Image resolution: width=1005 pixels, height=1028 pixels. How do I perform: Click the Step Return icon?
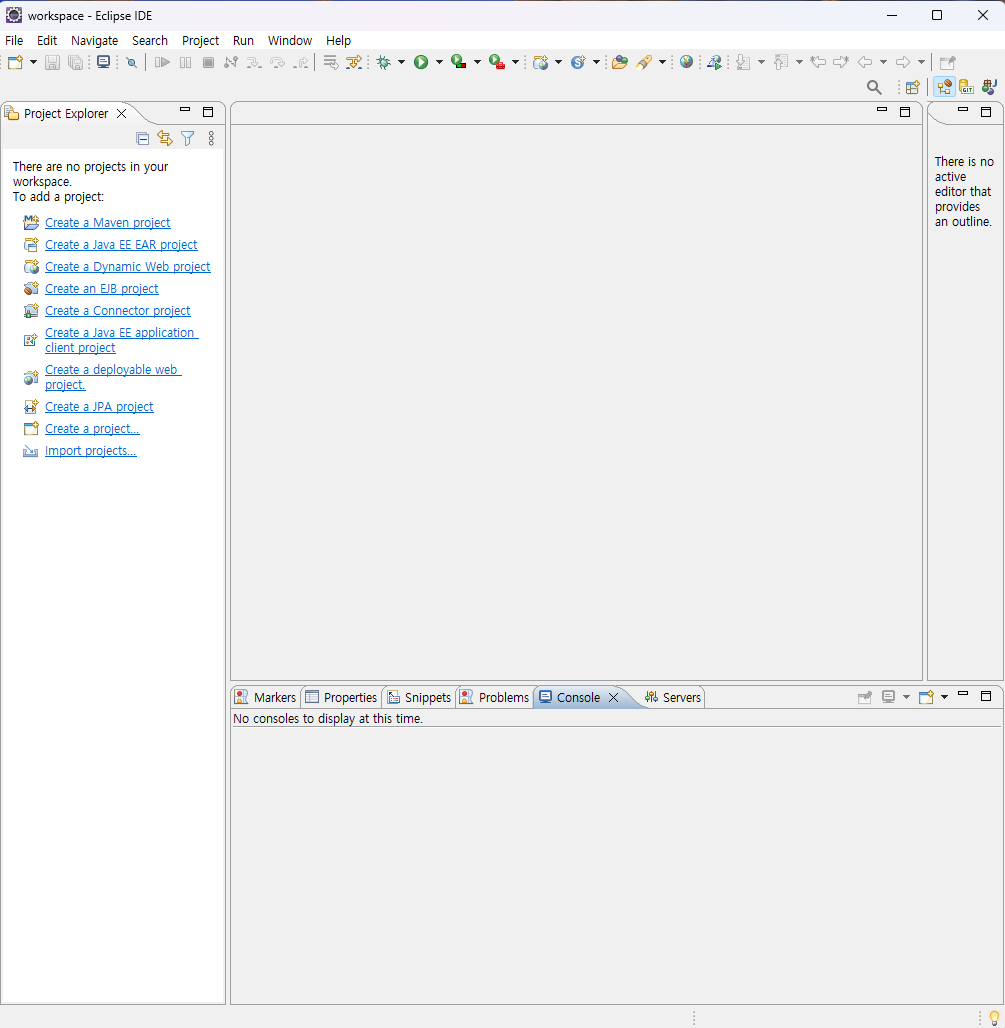coord(301,62)
